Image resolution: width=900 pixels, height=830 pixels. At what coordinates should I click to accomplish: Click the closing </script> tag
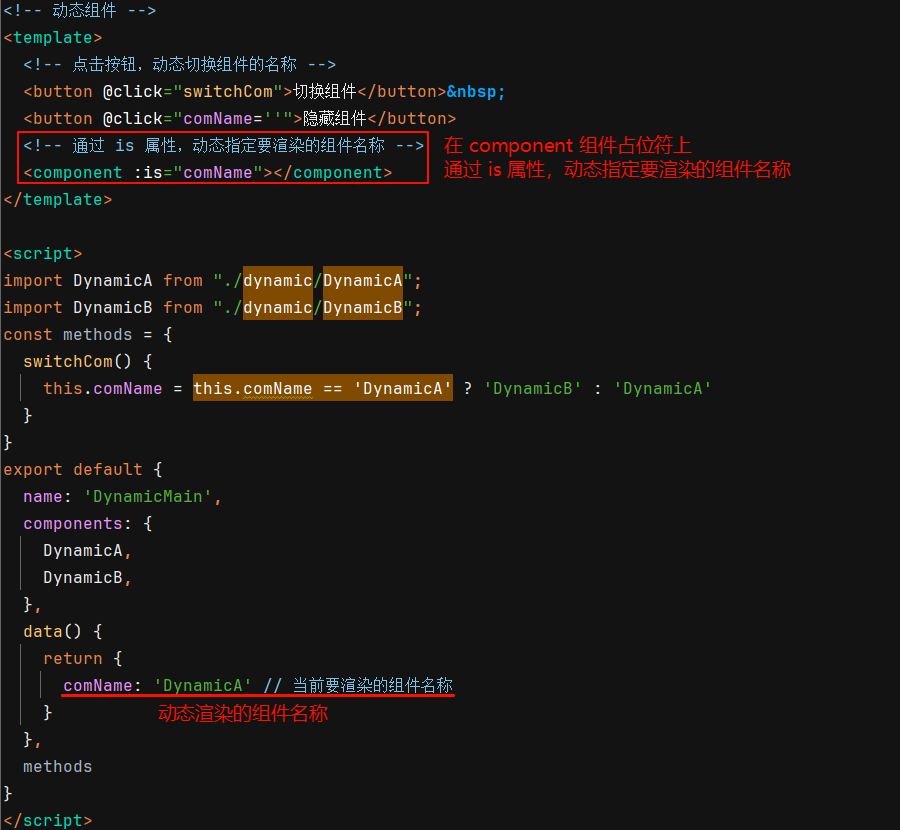(x=48, y=821)
